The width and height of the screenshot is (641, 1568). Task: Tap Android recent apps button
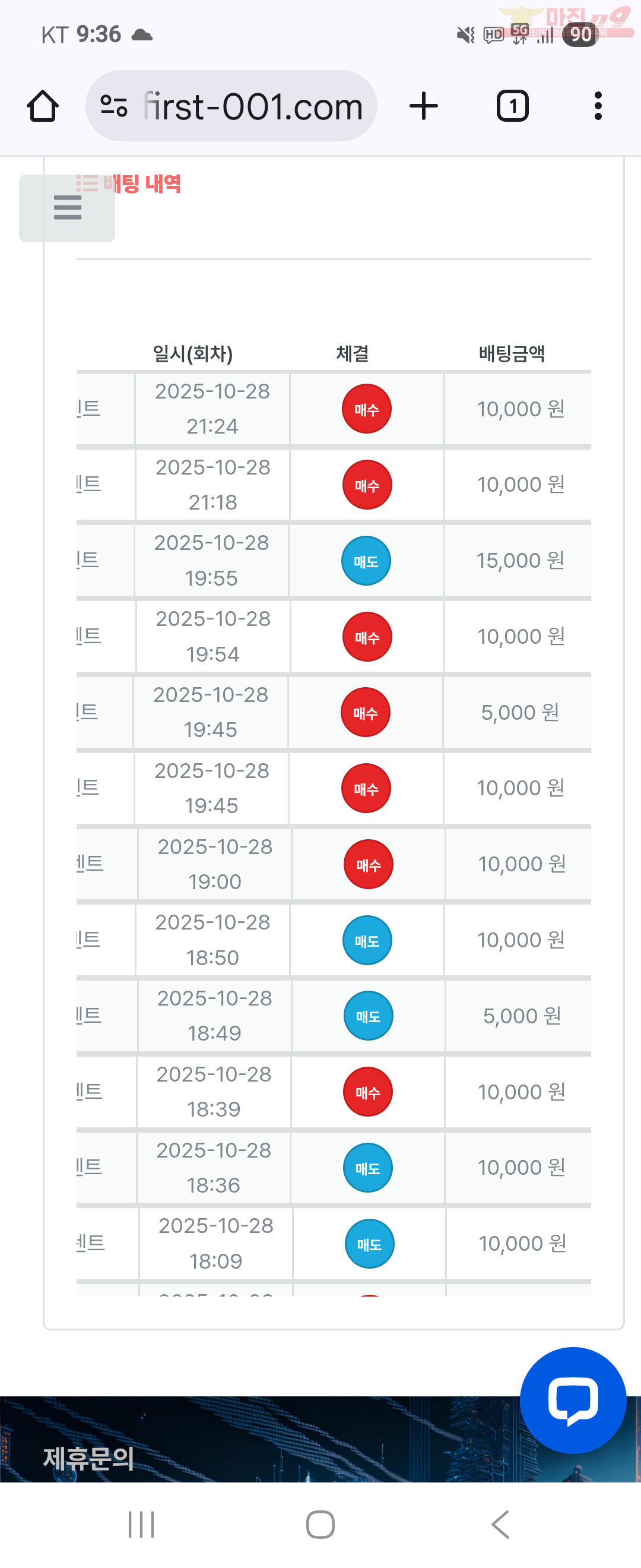pos(141,1524)
